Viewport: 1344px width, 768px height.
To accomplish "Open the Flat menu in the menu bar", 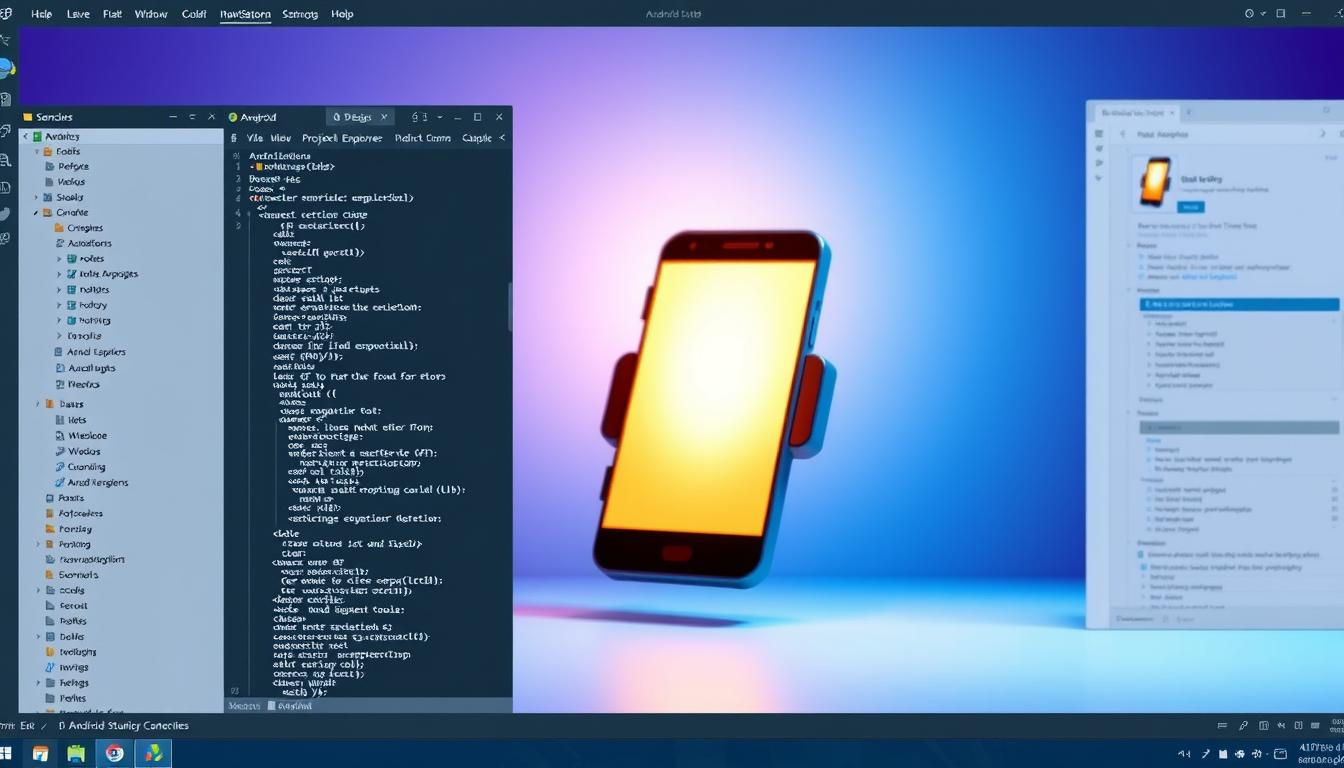I will 112,14.
